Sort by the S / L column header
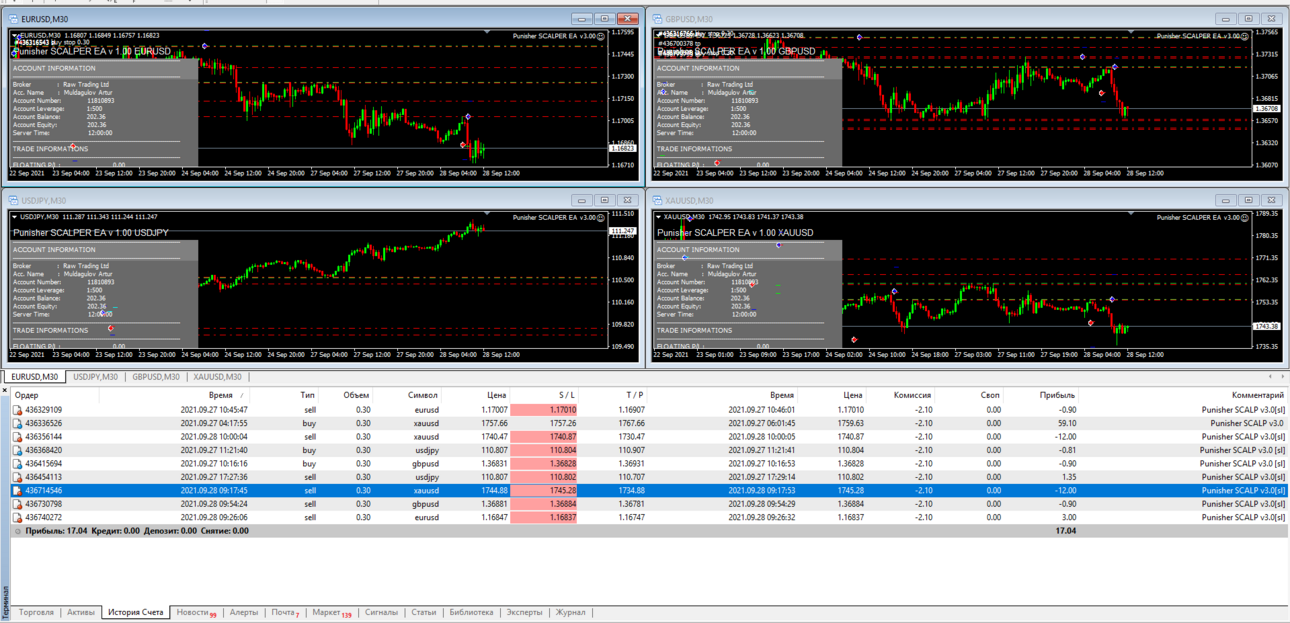The height and width of the screenshot is (623, 1290). [x=567, y=395]
